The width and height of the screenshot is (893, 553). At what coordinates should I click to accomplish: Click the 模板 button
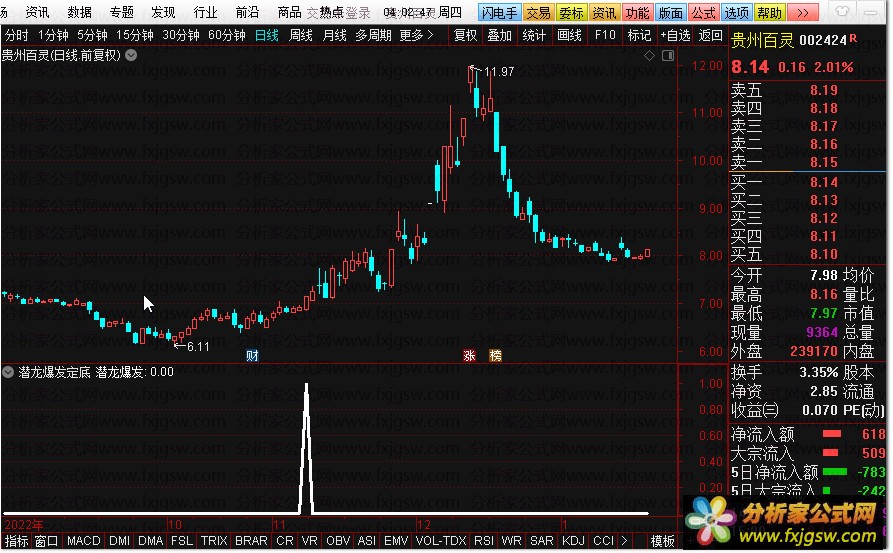(663, 541)
